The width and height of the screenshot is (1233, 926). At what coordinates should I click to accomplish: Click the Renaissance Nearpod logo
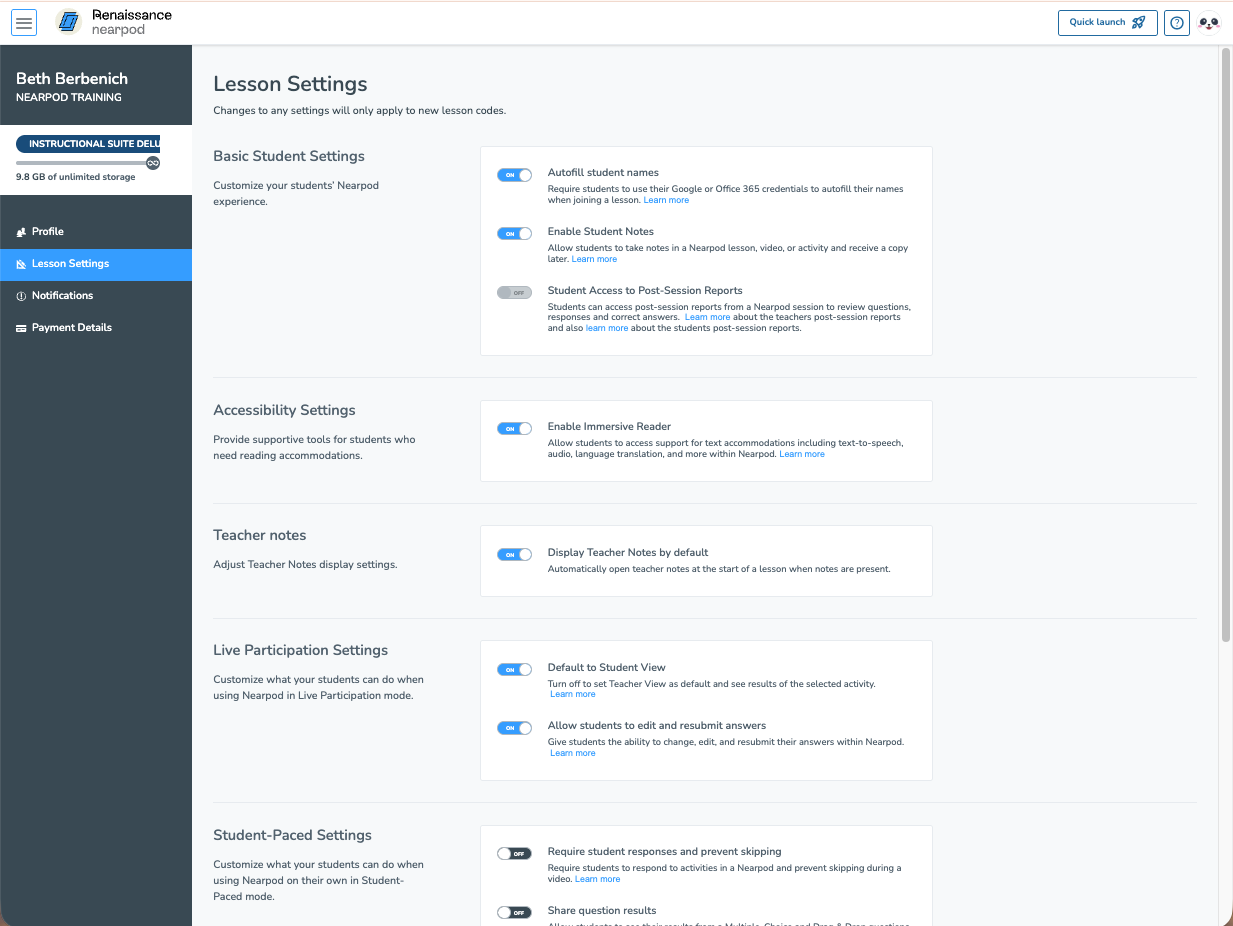[x=113, y=22]
